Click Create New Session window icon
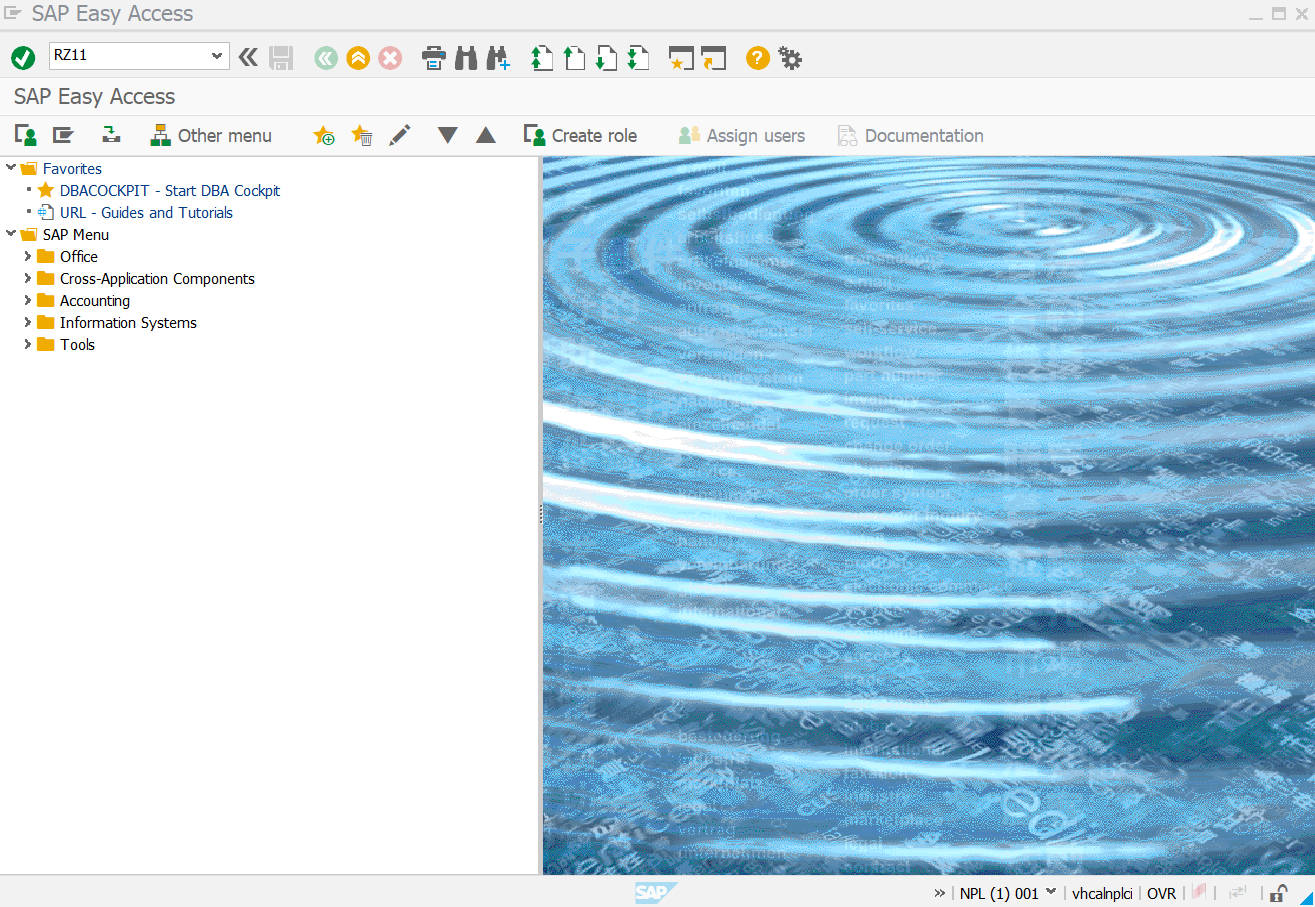 [x=681, y=58]
